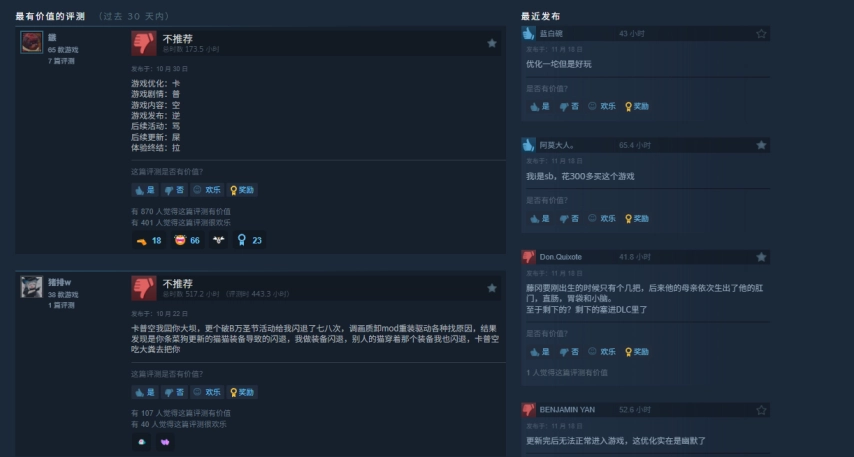Click the laughing face award showing 66
The image size is (854, 457).
pyautogui.click(x=187, y=240)
